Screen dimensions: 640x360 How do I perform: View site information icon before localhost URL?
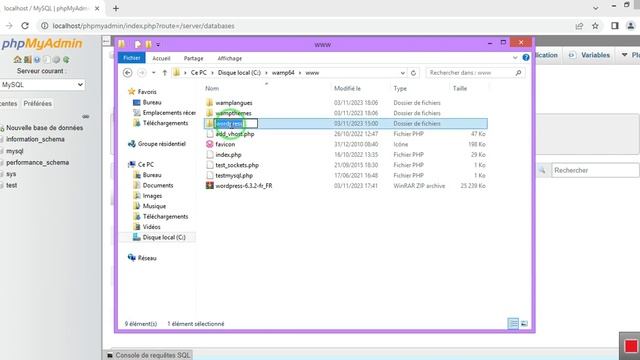(44, 26)
